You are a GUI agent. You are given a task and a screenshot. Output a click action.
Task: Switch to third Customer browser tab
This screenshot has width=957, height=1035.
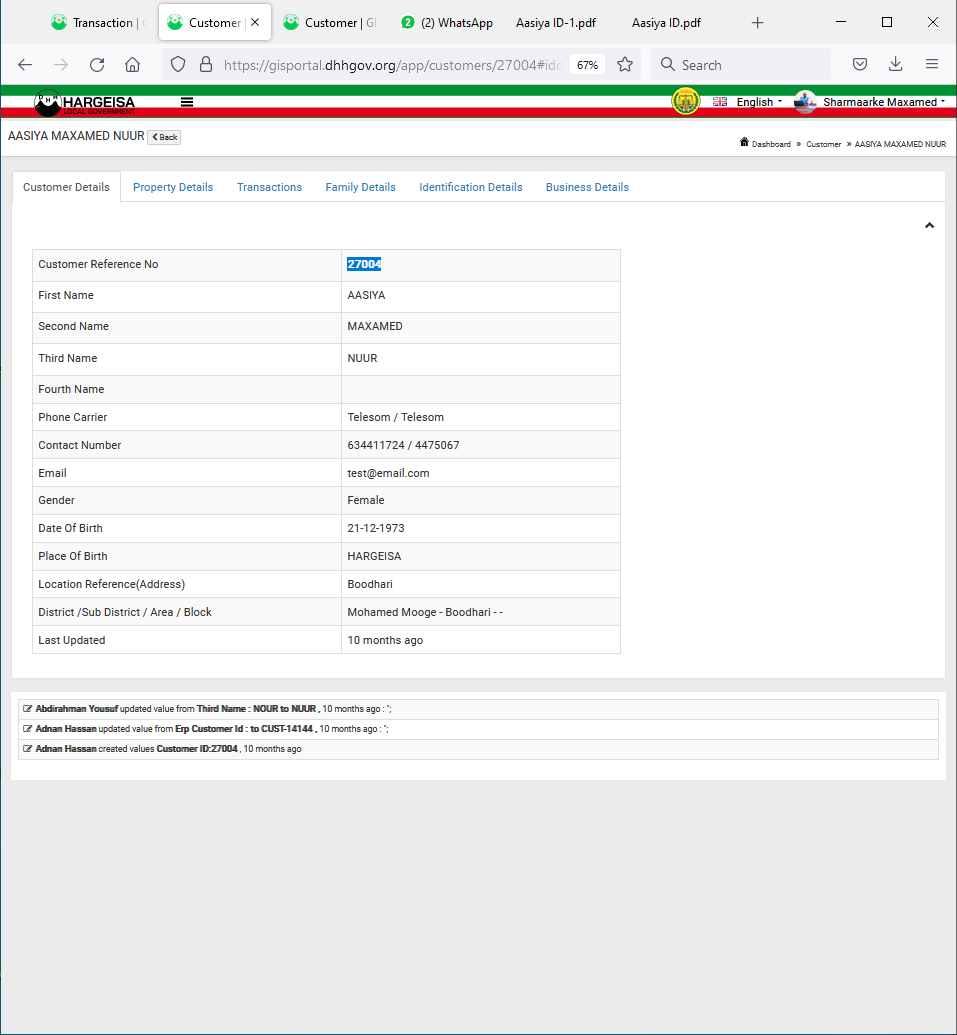(x=330, y=22)
